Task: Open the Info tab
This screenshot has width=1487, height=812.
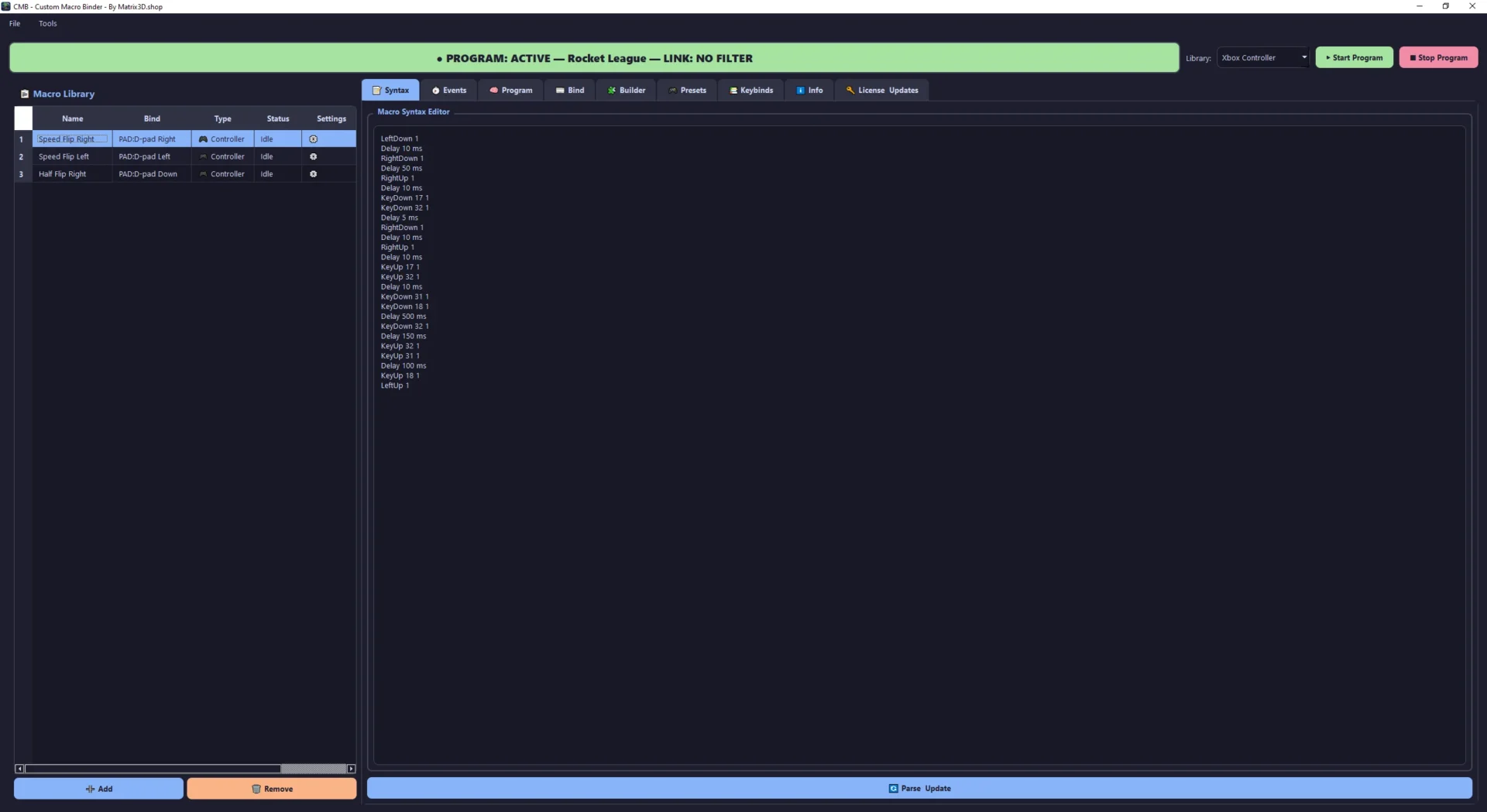Action: coord(809,90)
